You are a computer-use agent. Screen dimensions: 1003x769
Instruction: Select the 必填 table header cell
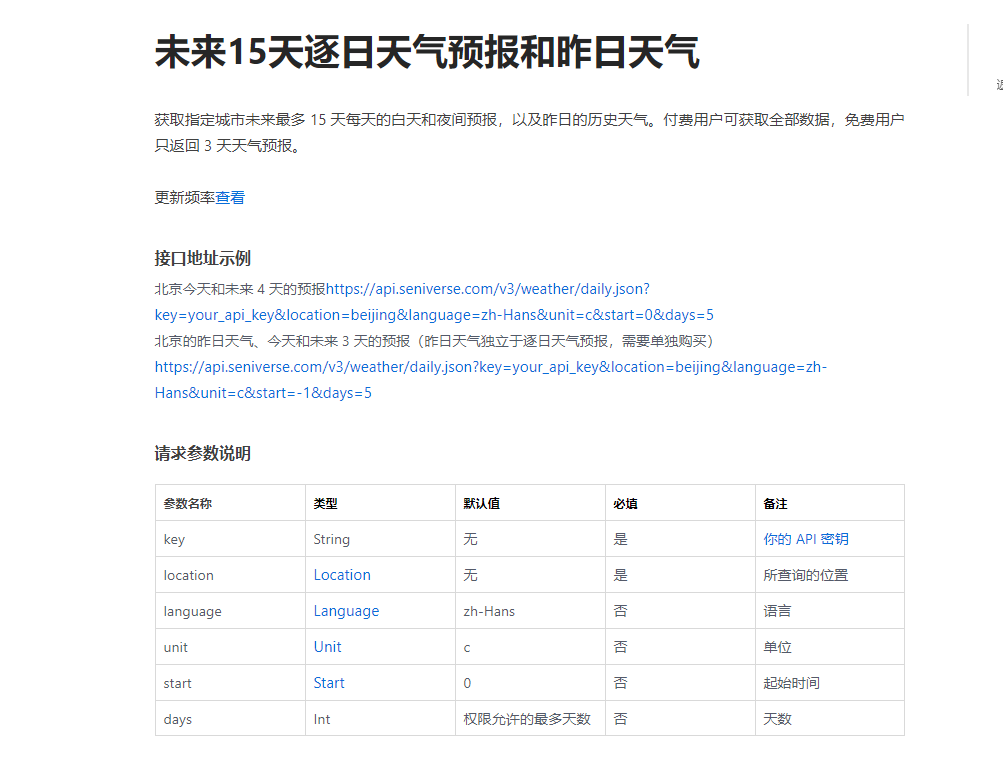point(625,502)
